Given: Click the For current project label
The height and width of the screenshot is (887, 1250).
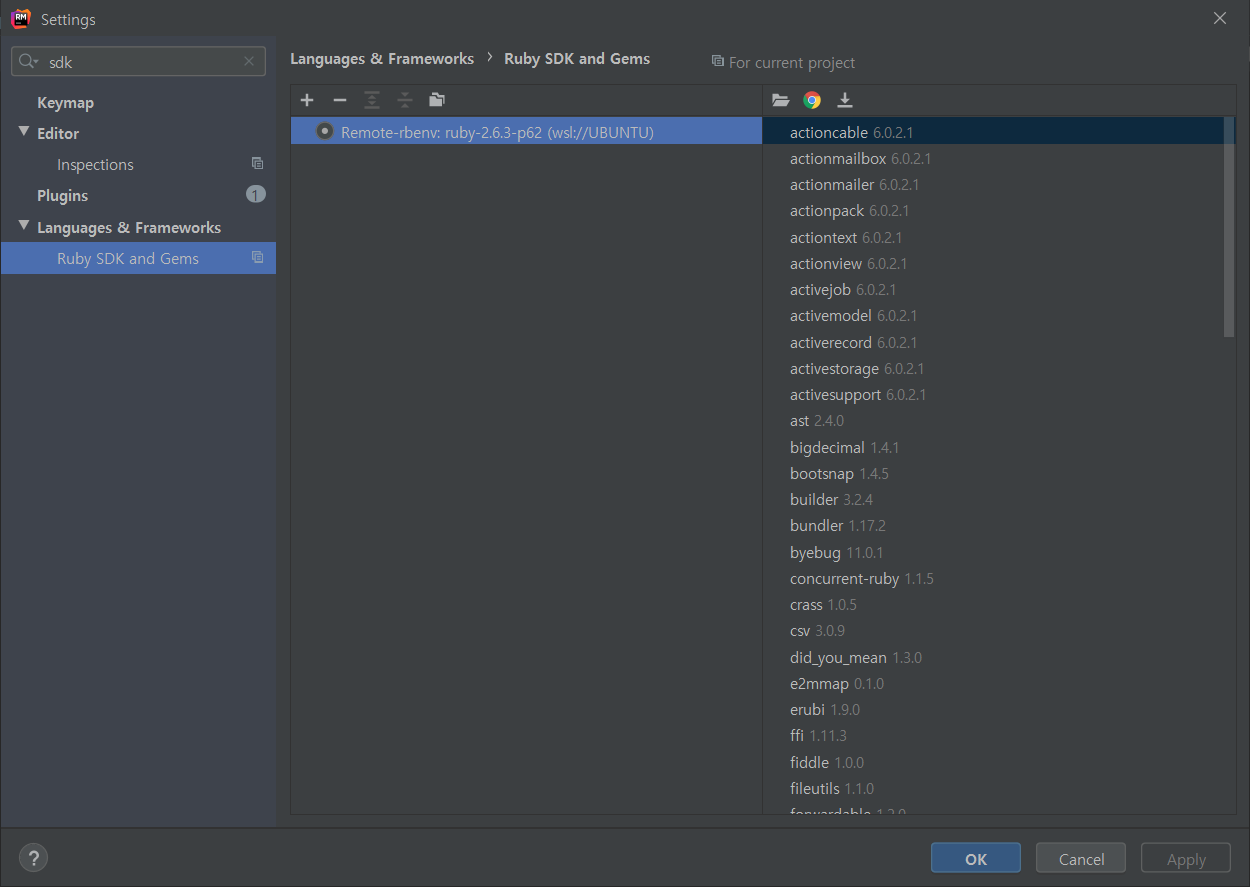Looking at the screenshot, I should click(x=792, y=62).
